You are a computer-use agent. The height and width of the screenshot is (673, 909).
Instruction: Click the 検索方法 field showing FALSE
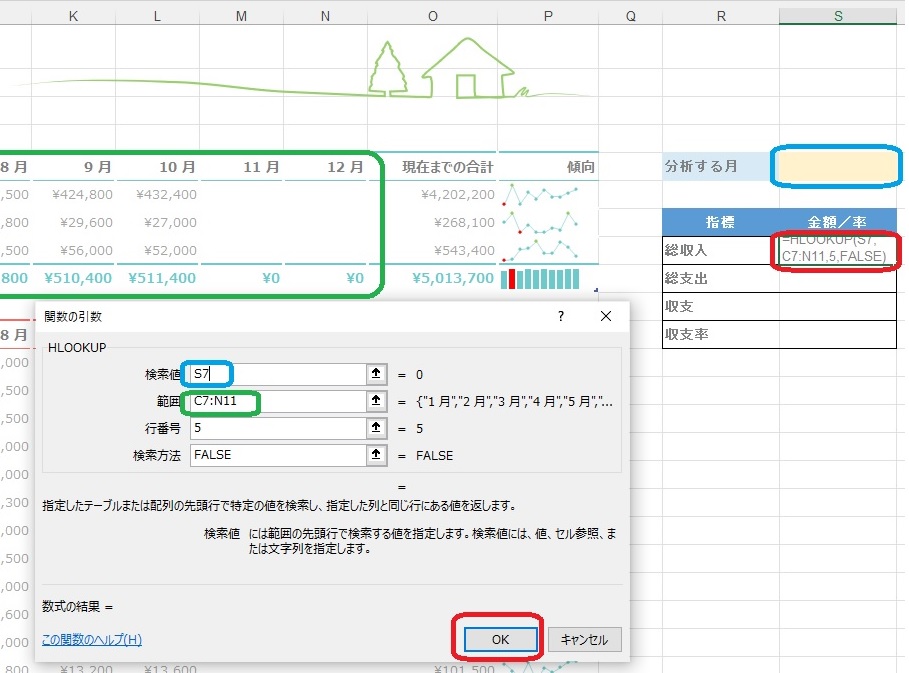click(x=278, y=454)
